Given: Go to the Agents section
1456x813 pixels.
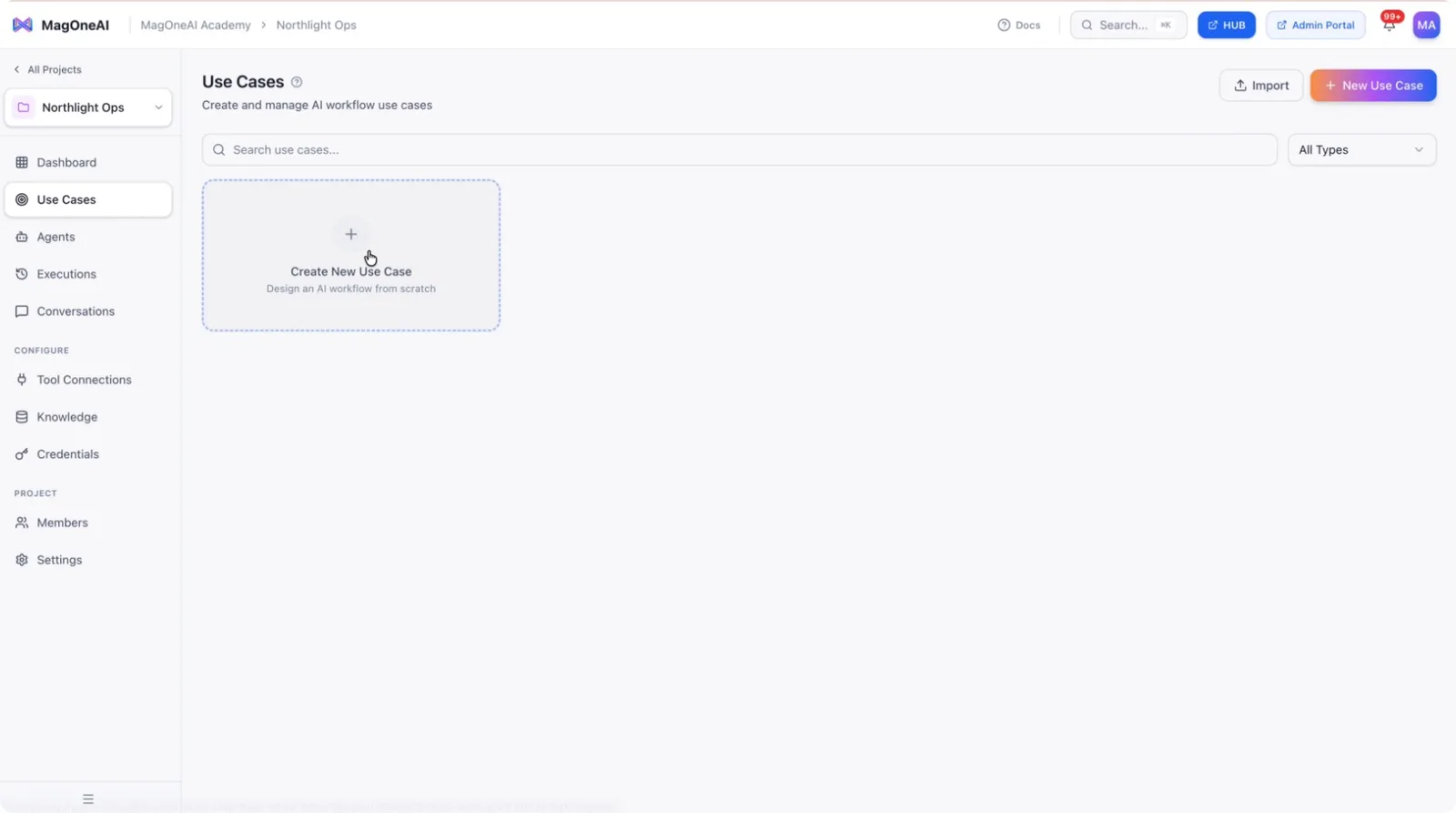Looking at the screenshot, I should point(88,237).
